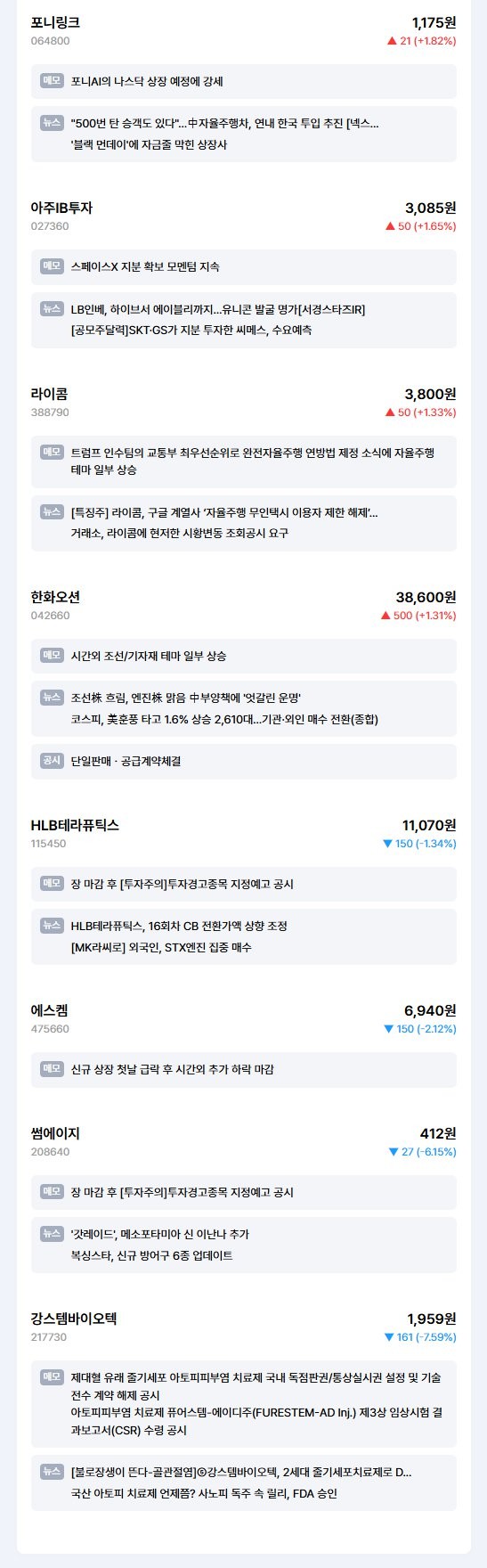Open the 한화오션 stock heading
The width and height of the screenshot is (487, 1568).
pyautogui.click(x=55, y=596)
